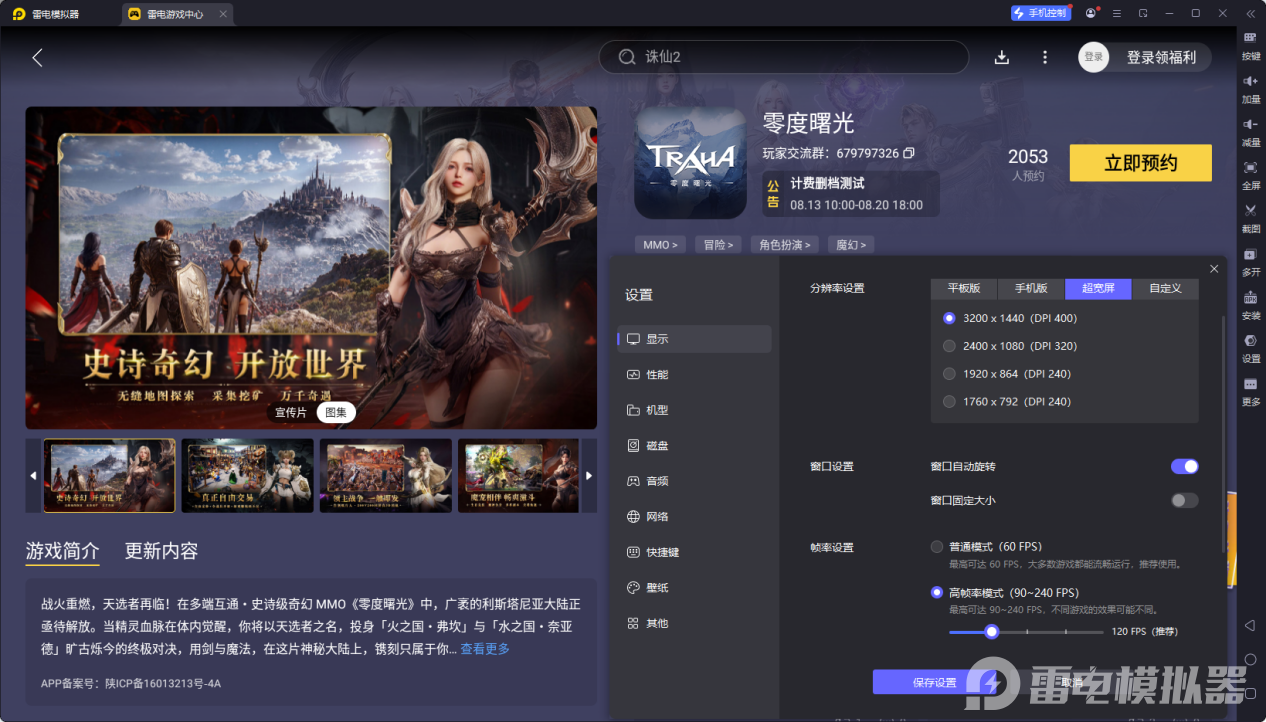Collapse the right sidebar with double arrow
Viewport: 1266px width, 722px height.
[1250, 13]
